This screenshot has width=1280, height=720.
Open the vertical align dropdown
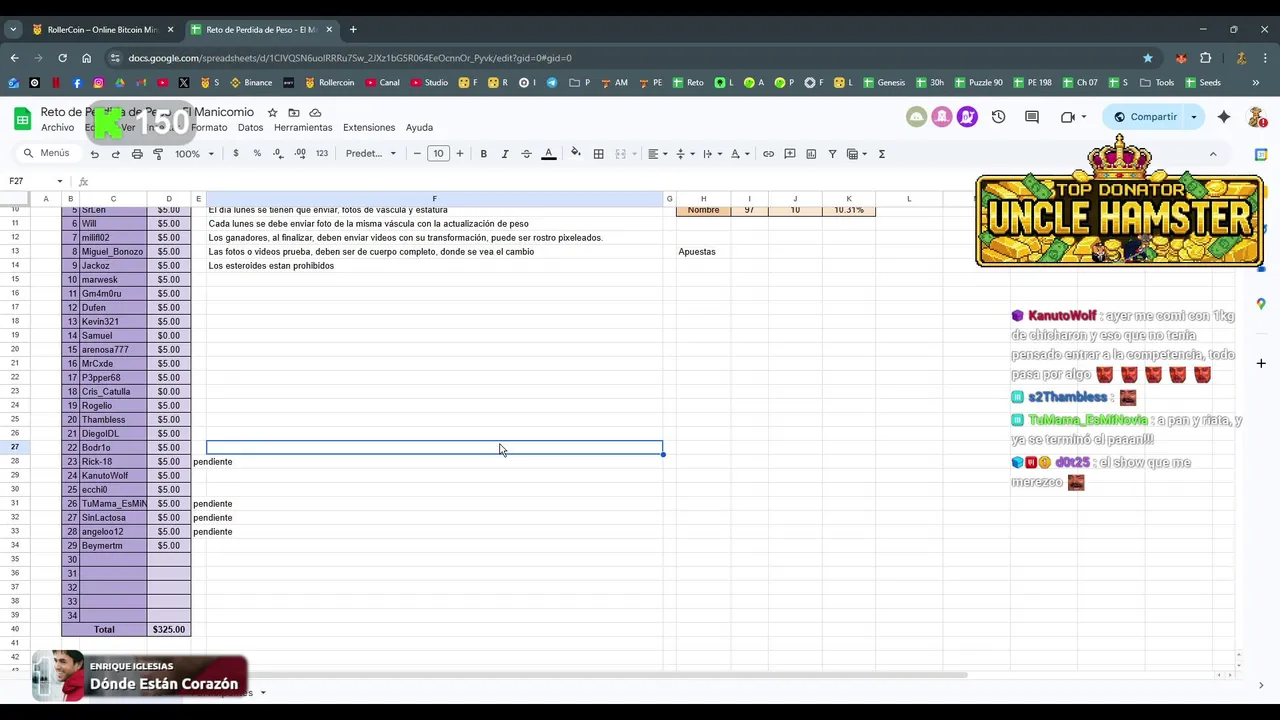[x=684, y=154]
